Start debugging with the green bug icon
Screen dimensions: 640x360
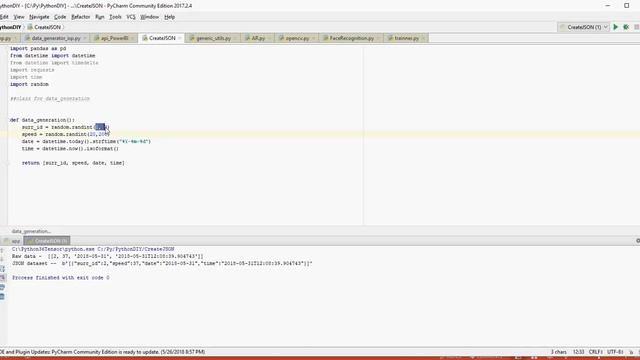[626, 27]
